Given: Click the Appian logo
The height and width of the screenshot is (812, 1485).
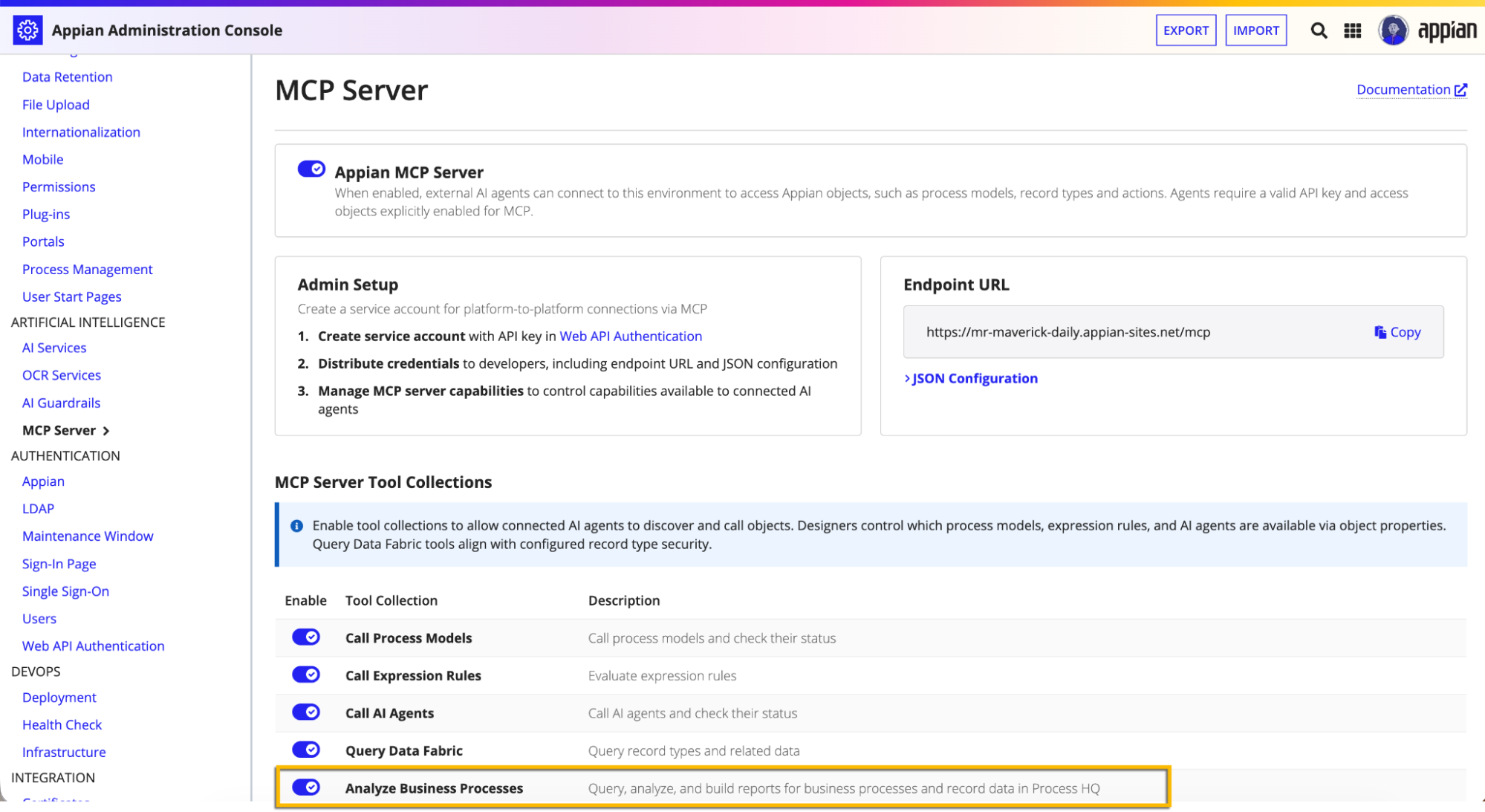Looking at the screenshot, I should point(1447,31).
